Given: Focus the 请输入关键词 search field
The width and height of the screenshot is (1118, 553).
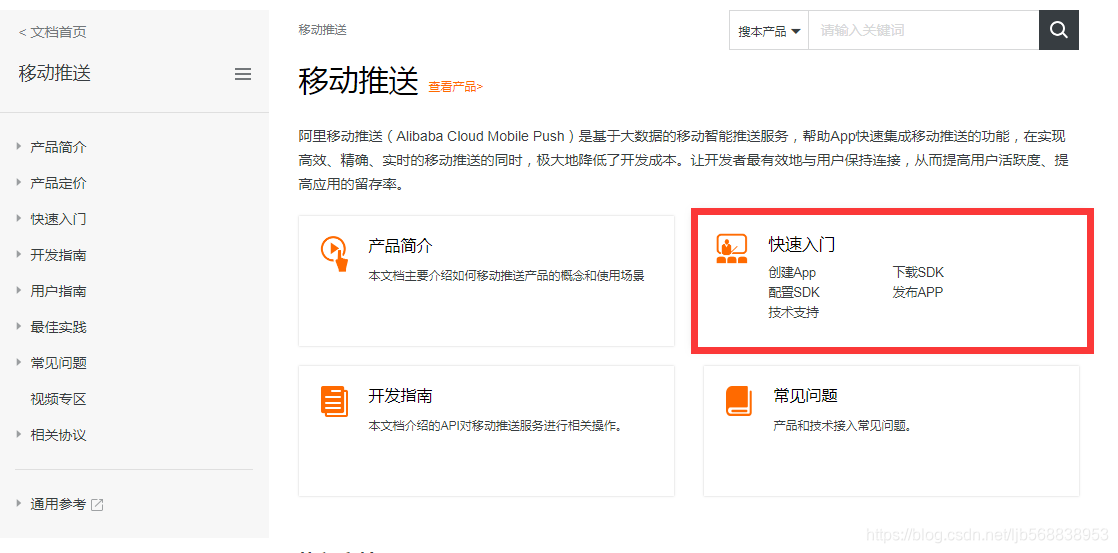Looking at the screenshot, I should point(923,31).
